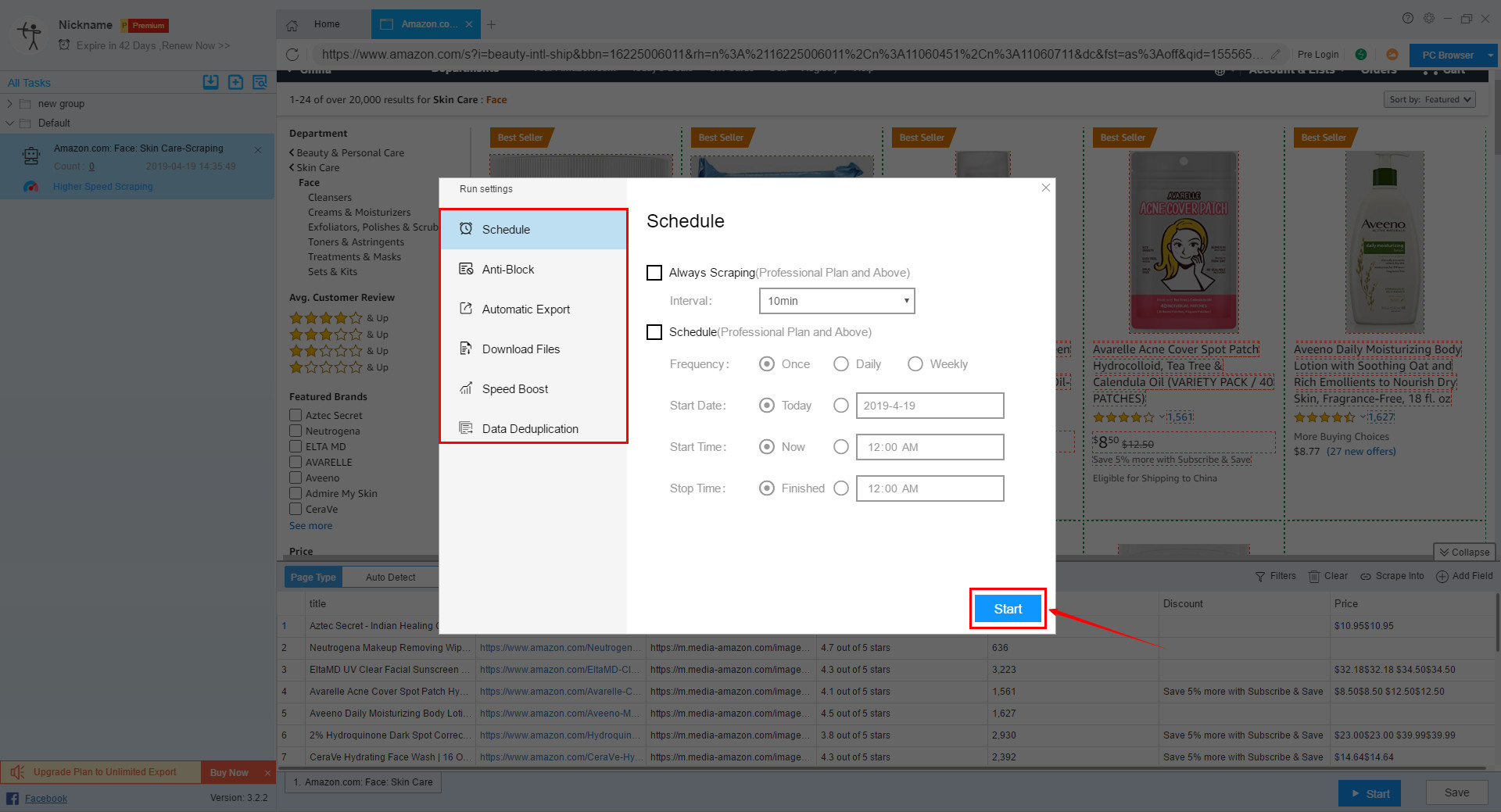Click the Collapse panel button

1464,552
